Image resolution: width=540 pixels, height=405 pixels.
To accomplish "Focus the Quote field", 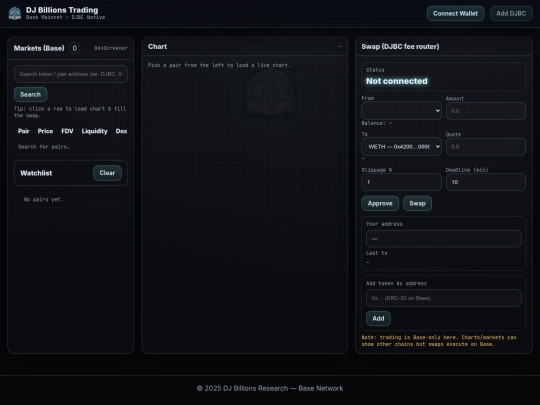I will point(486,147).
